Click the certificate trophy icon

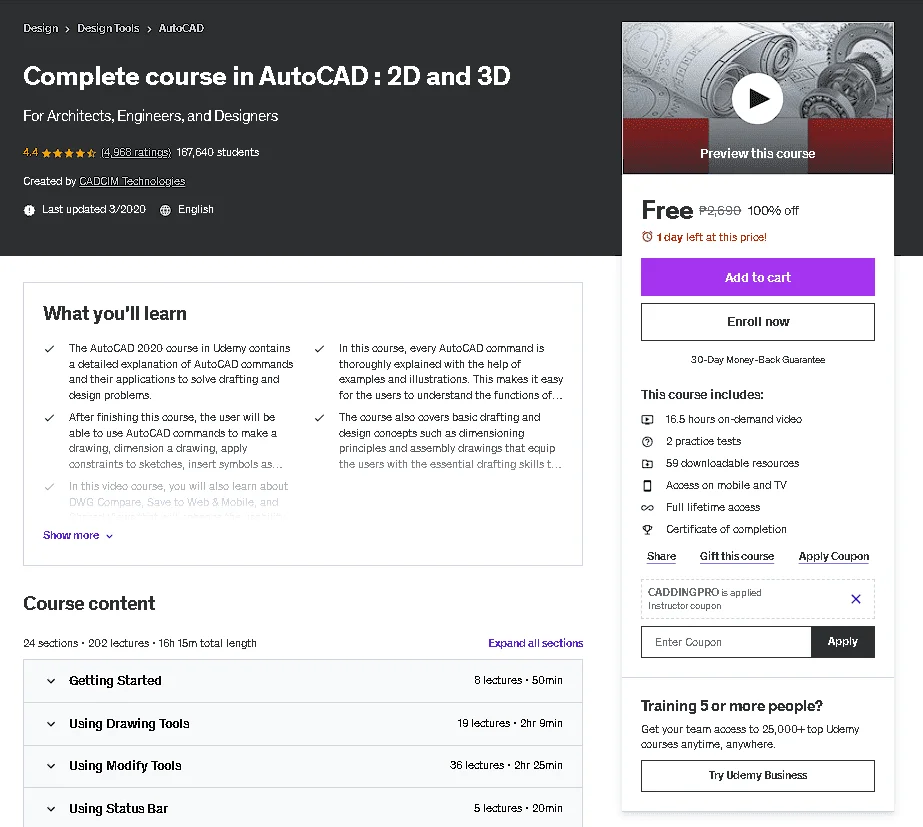[x=647, y=530]
